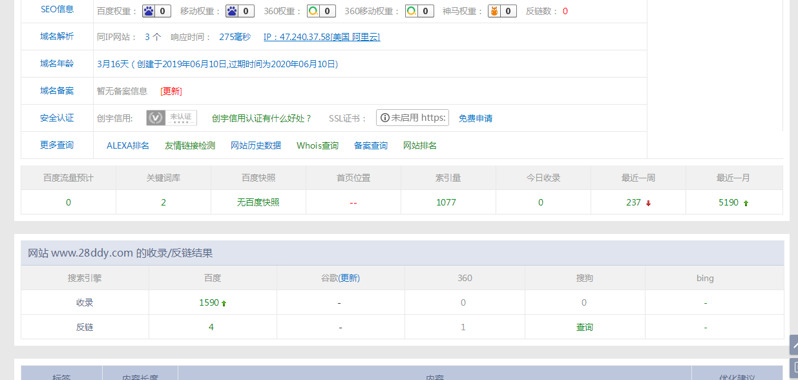This screenshot has width=798, height=380.
Task: Open 备案查询 link
Action: tap(370, 145)
